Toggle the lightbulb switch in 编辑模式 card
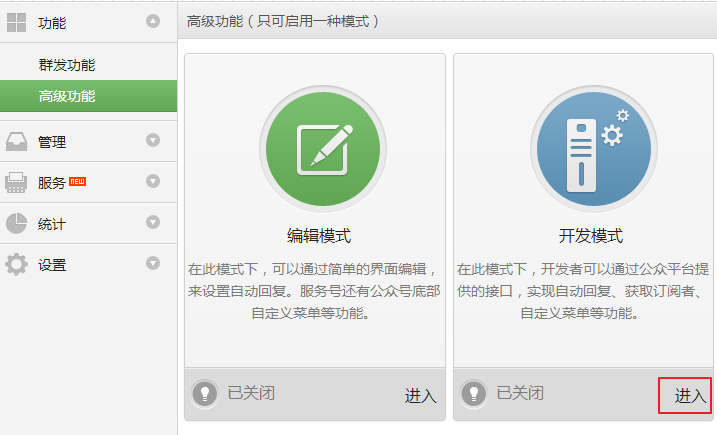This screenshot has height=435, width=717. click(x=204, y=393)
